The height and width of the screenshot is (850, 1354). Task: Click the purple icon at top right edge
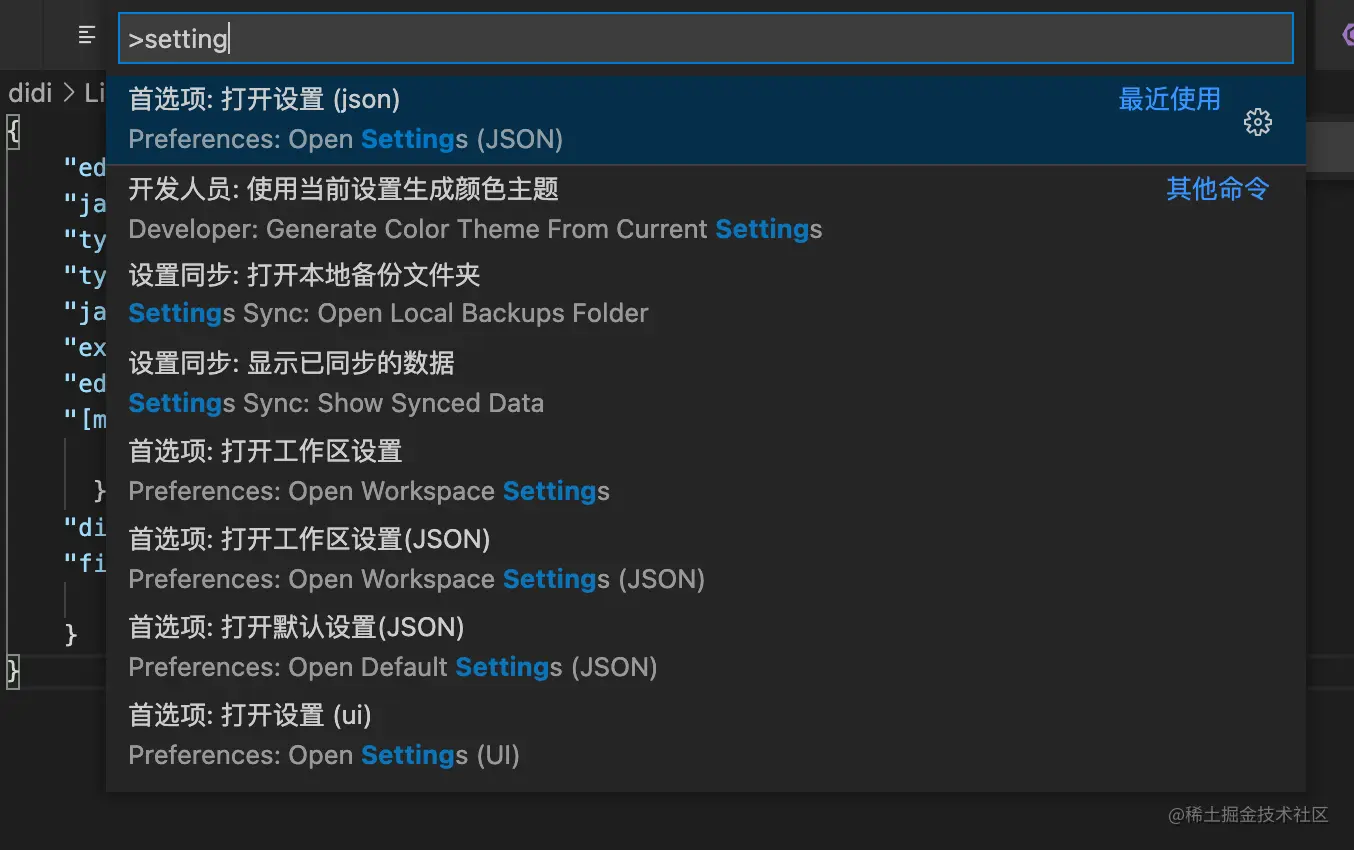point(1347,36)
